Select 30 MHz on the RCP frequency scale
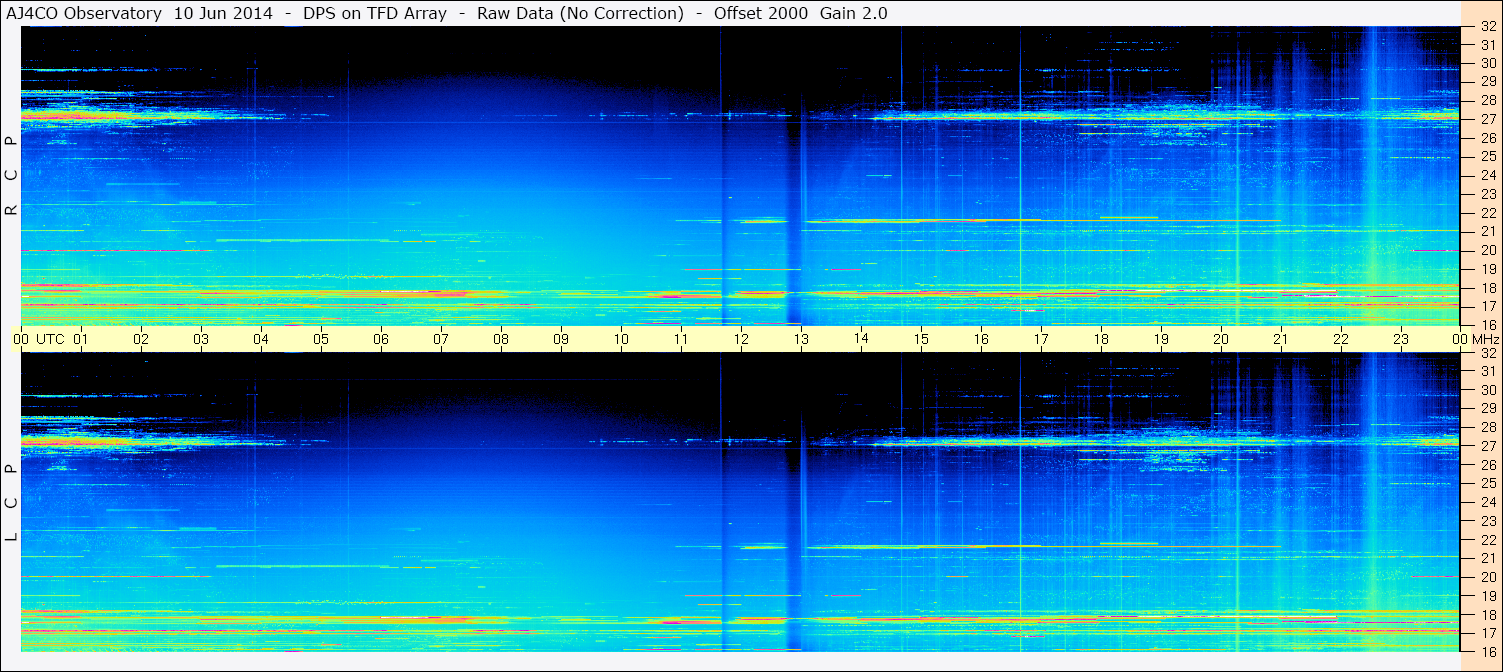This screenshot has width=1503, height=672. 1488,64
